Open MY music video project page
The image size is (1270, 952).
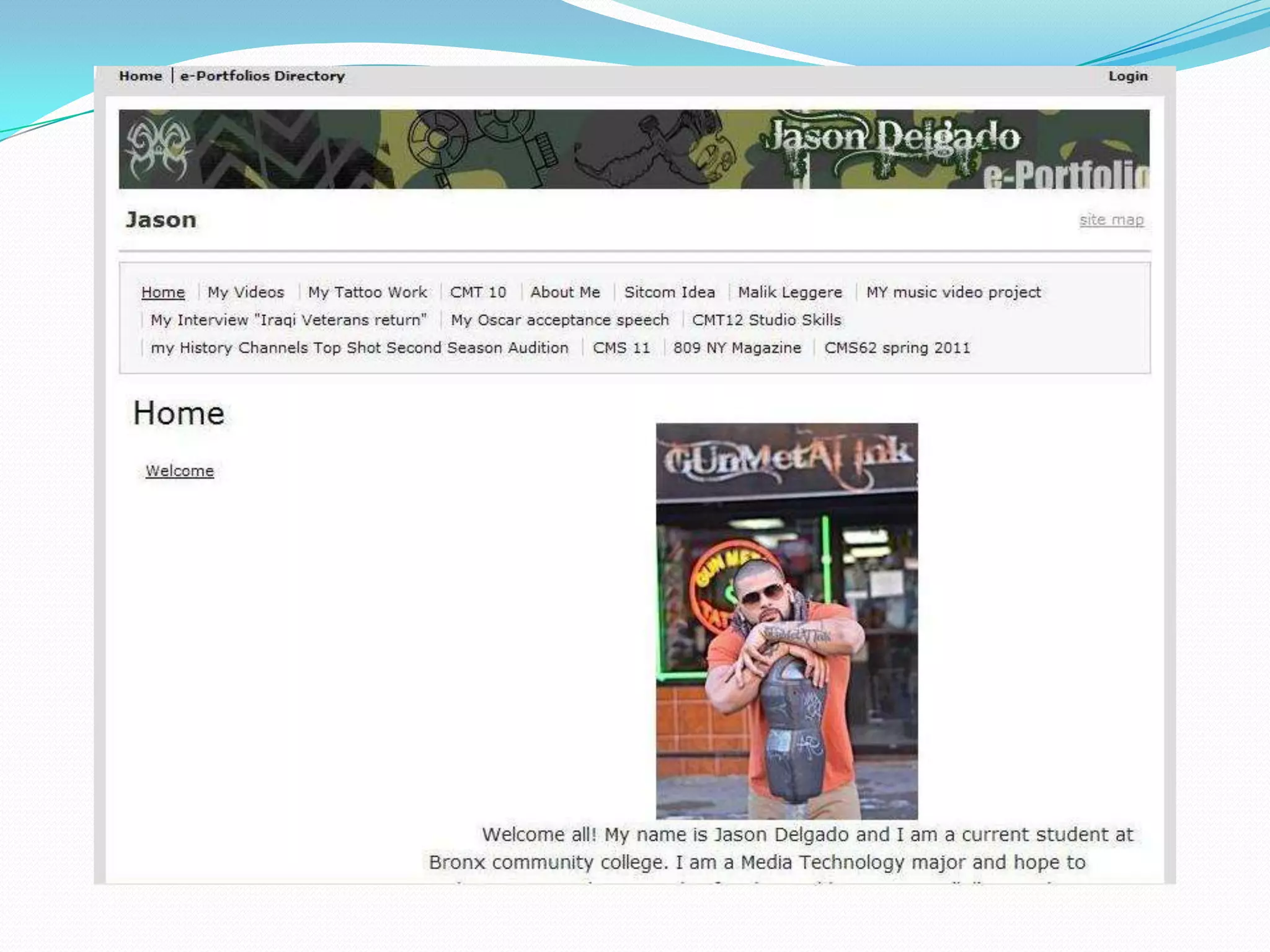[x=953, y=293]
